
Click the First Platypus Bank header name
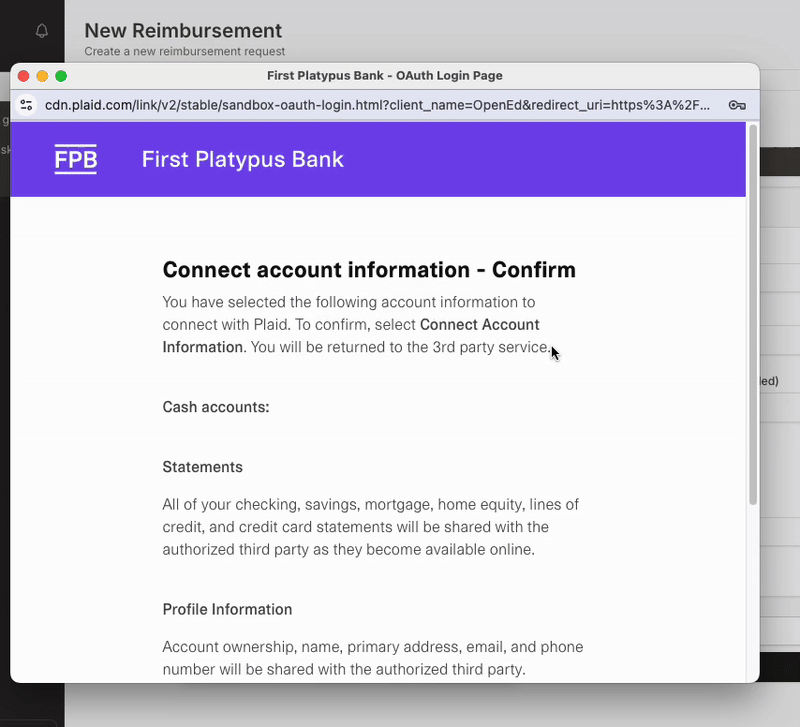(242, 159)
